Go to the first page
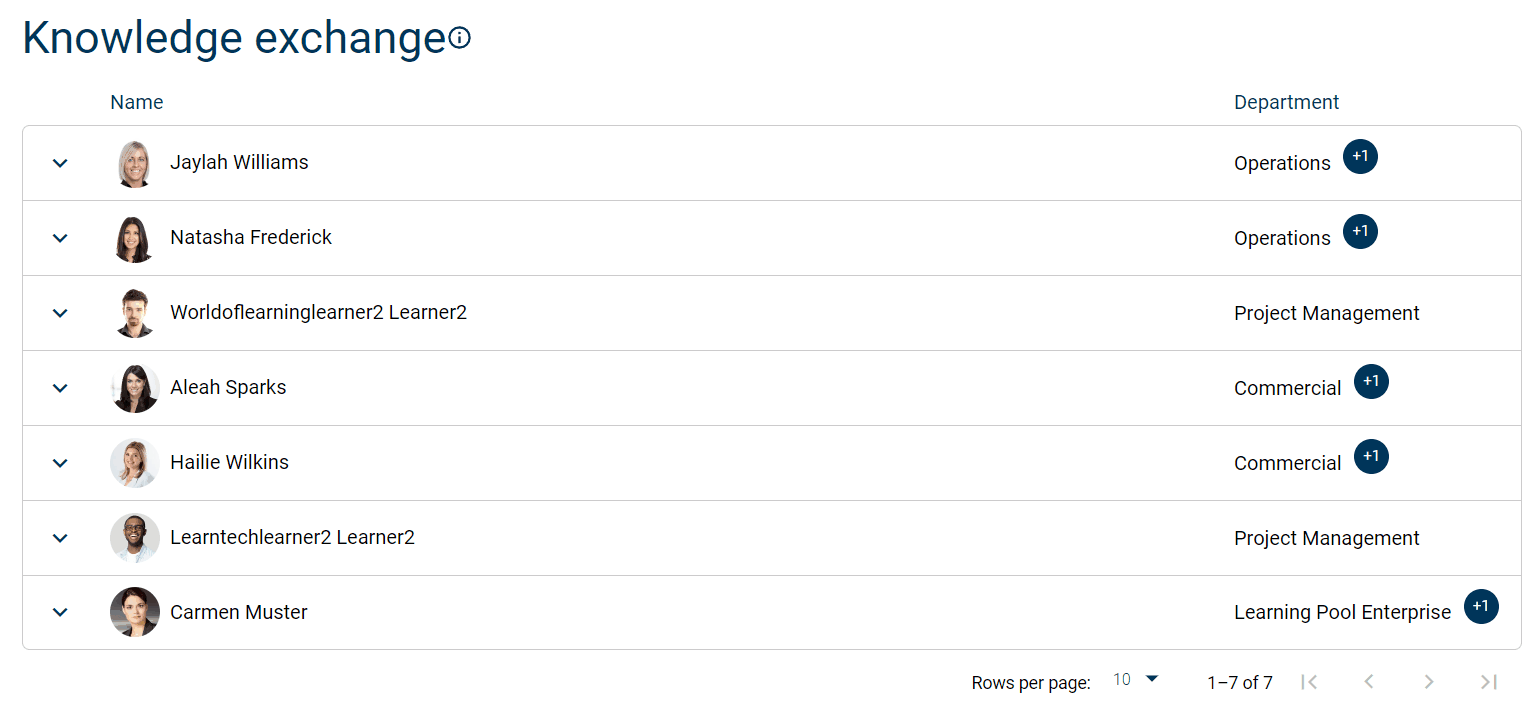This screenshot has height=714, width=1532. point(1309,682)
